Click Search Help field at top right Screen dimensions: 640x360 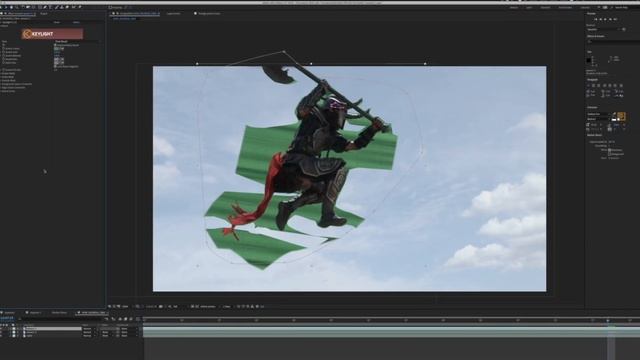[x=621, y=7]
